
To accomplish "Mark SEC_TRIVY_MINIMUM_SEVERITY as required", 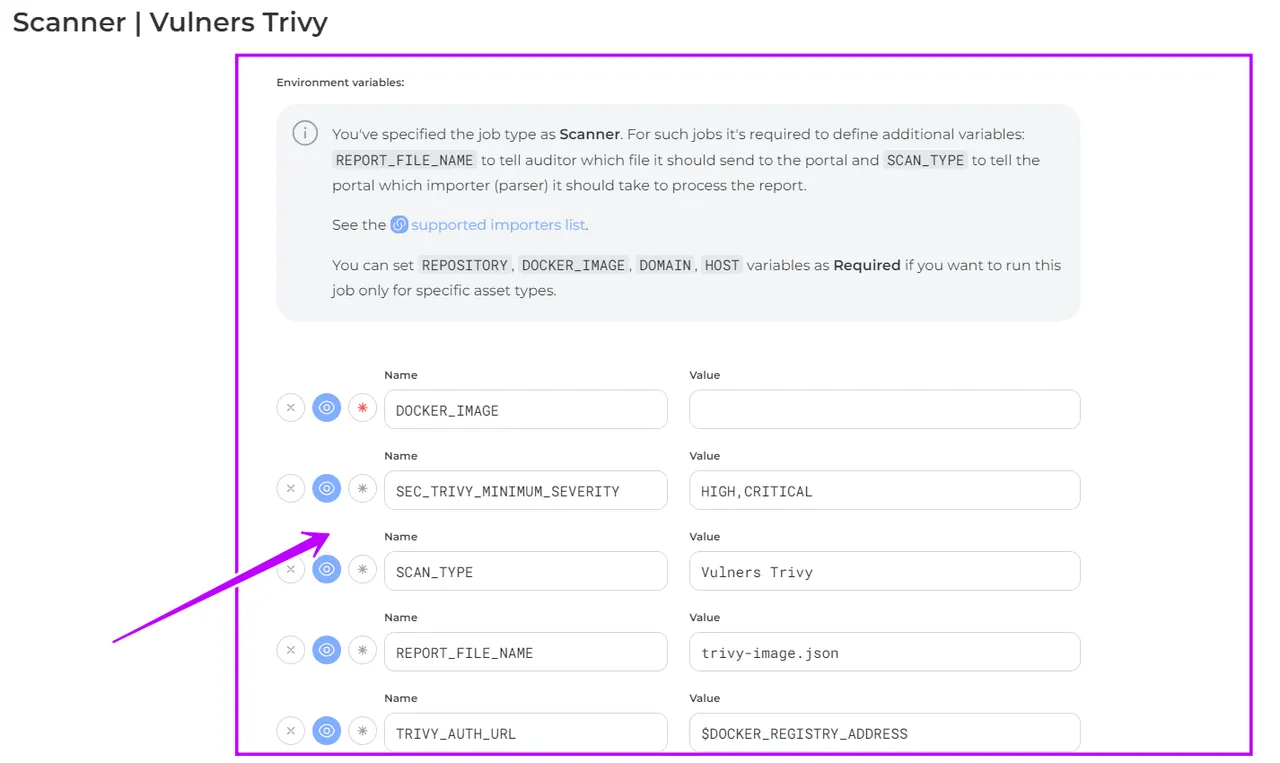I will point(362,489).
